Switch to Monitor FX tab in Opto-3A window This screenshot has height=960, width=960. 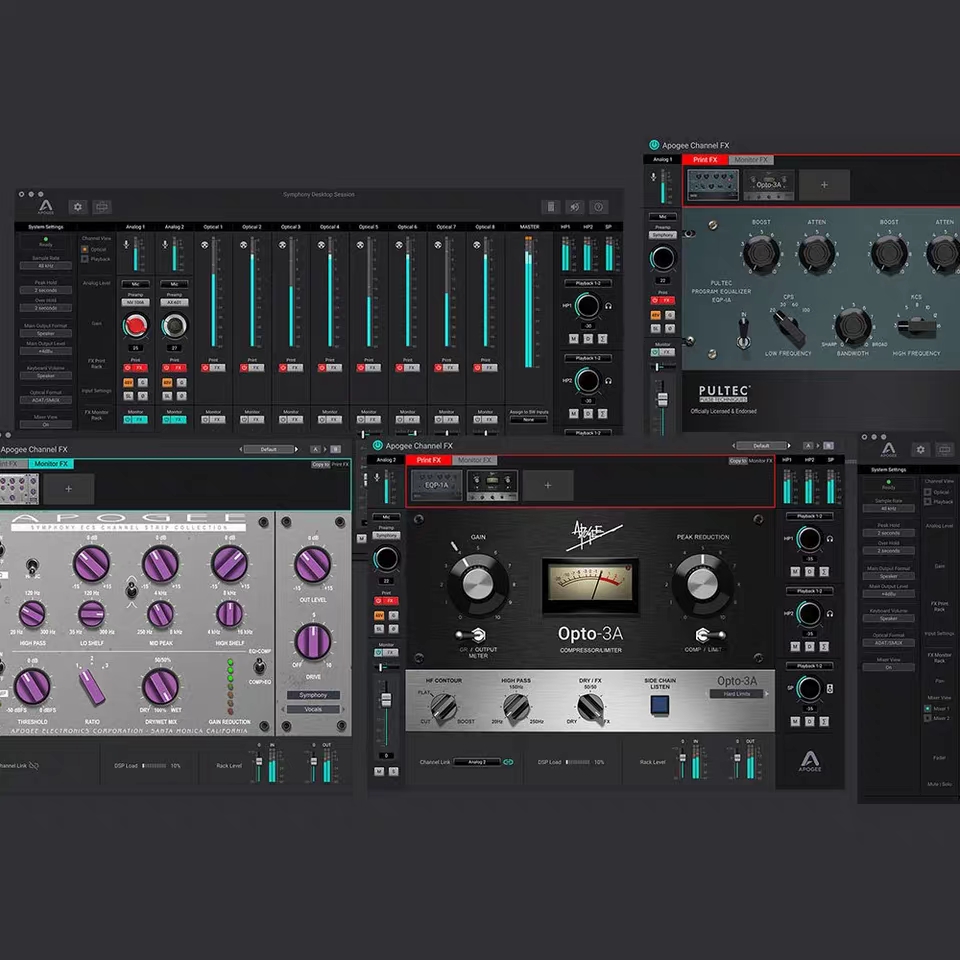(474, 460)
